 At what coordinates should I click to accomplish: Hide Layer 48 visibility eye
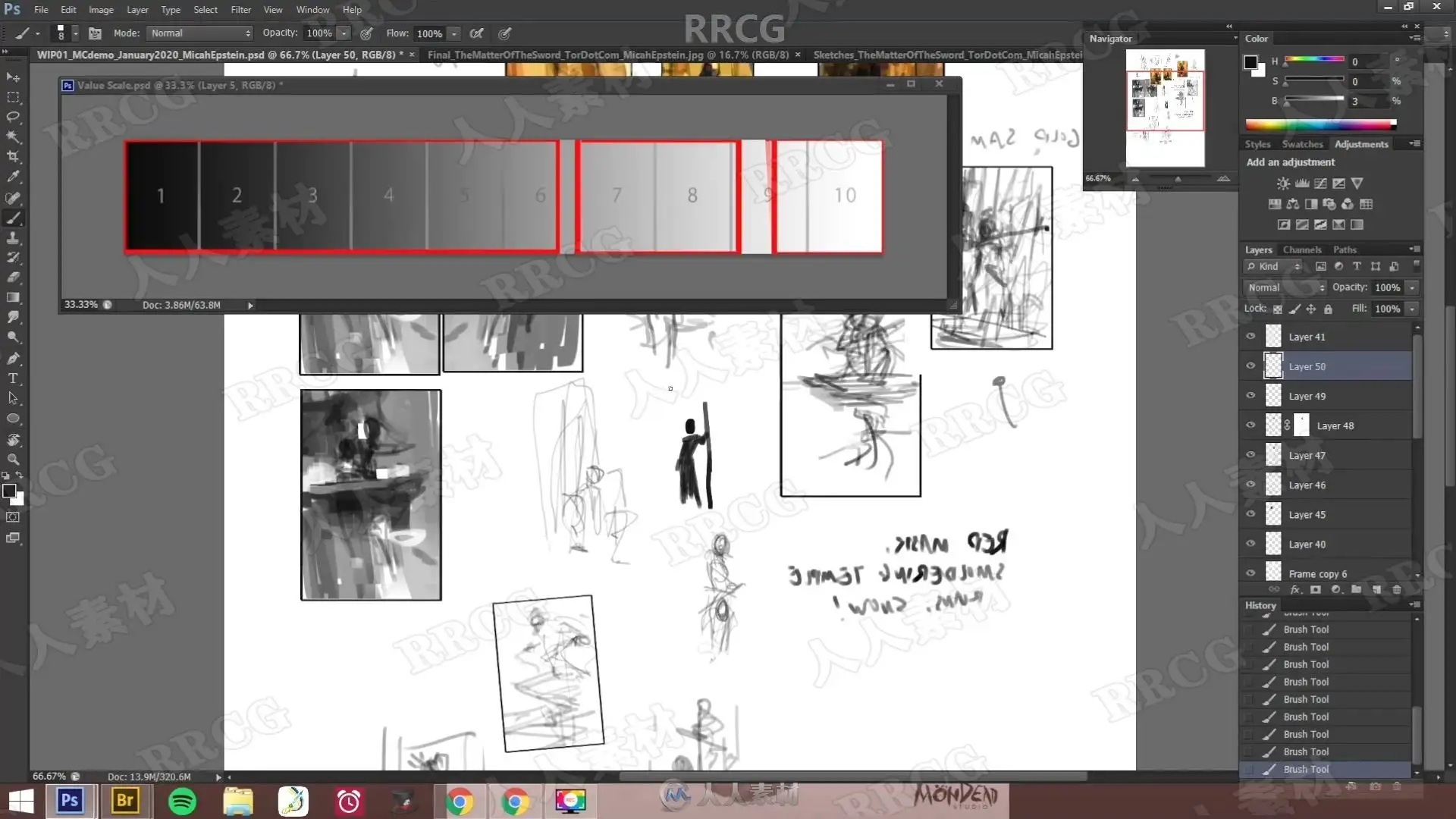point(1250,425)
